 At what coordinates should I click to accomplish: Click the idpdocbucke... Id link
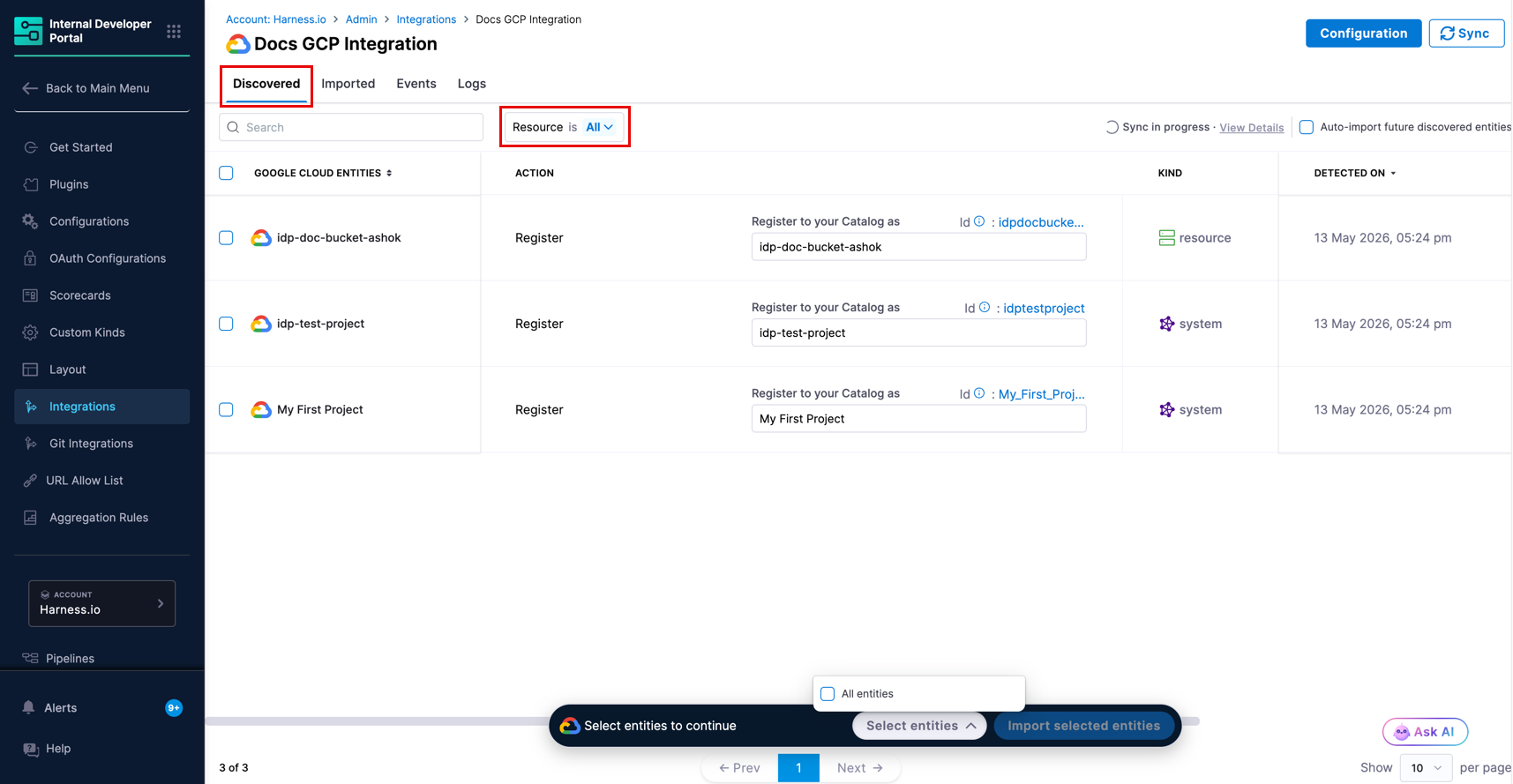[1041, 222]
